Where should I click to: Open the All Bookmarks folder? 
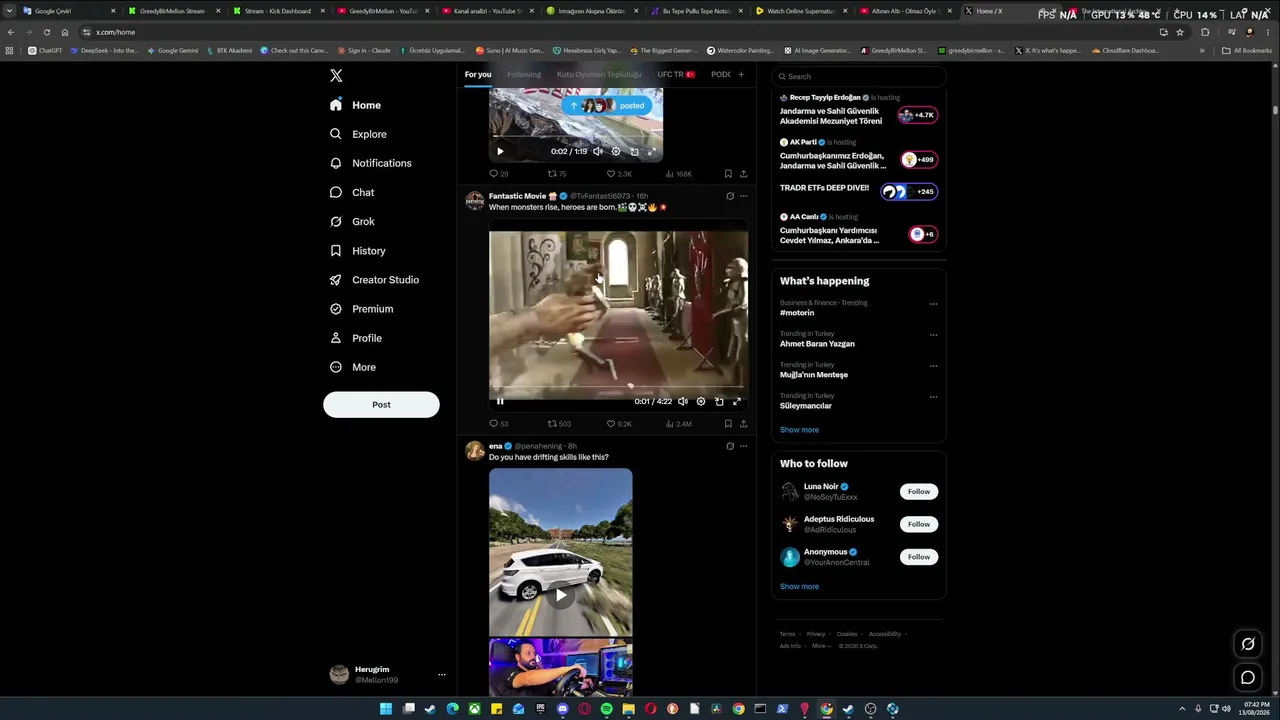1247,50
